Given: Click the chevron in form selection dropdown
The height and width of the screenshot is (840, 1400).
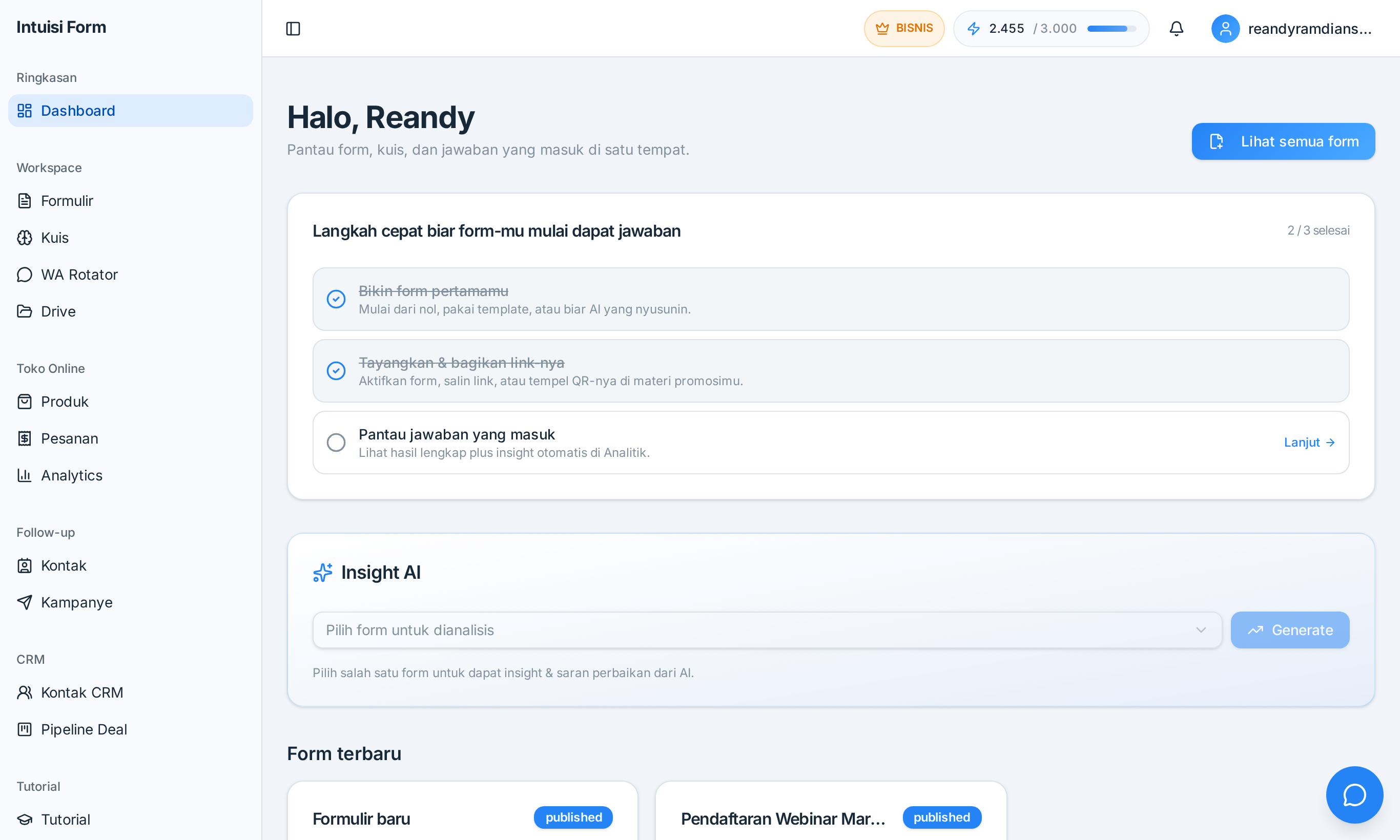Looking at the screenshot, I should pyautogui.click(x=1201, y=630).
